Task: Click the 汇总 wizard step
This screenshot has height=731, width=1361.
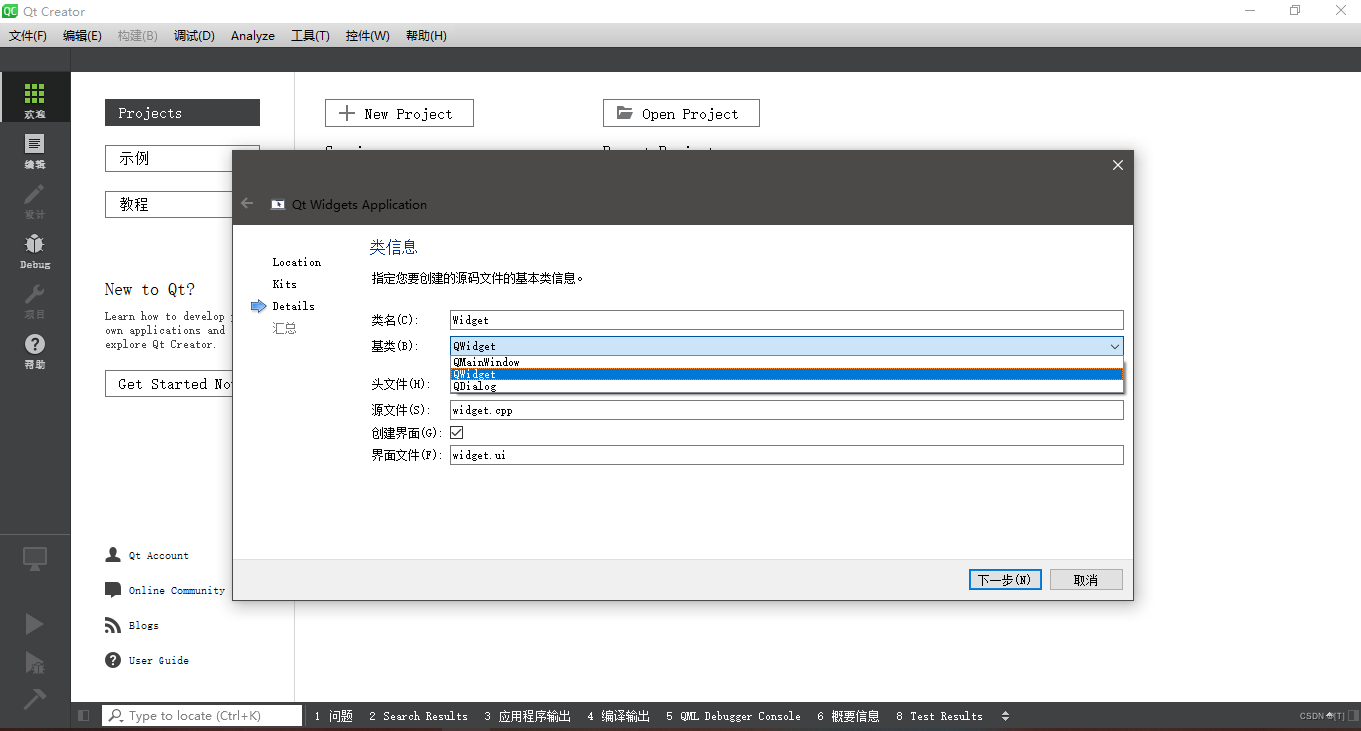Action: tap(284, 328)
